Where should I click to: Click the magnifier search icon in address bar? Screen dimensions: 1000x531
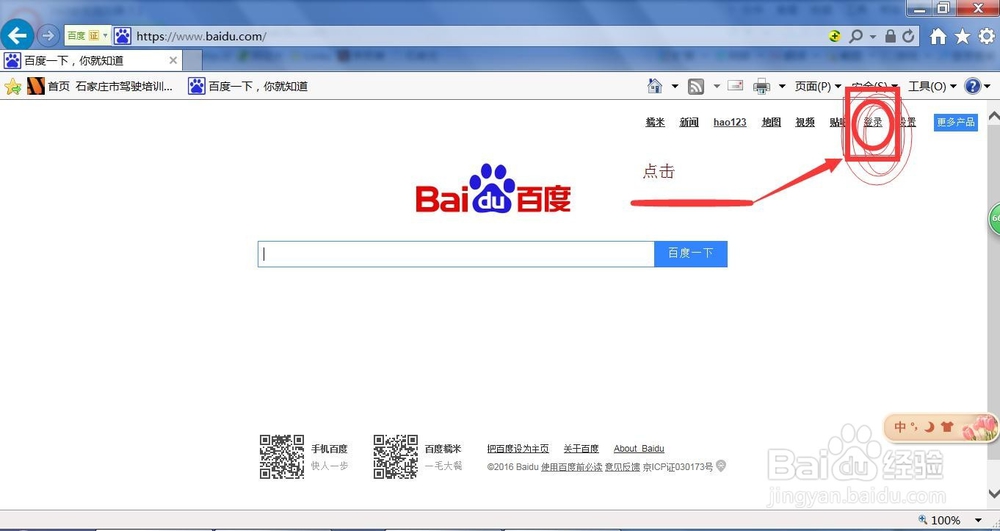tap(855, 36)
